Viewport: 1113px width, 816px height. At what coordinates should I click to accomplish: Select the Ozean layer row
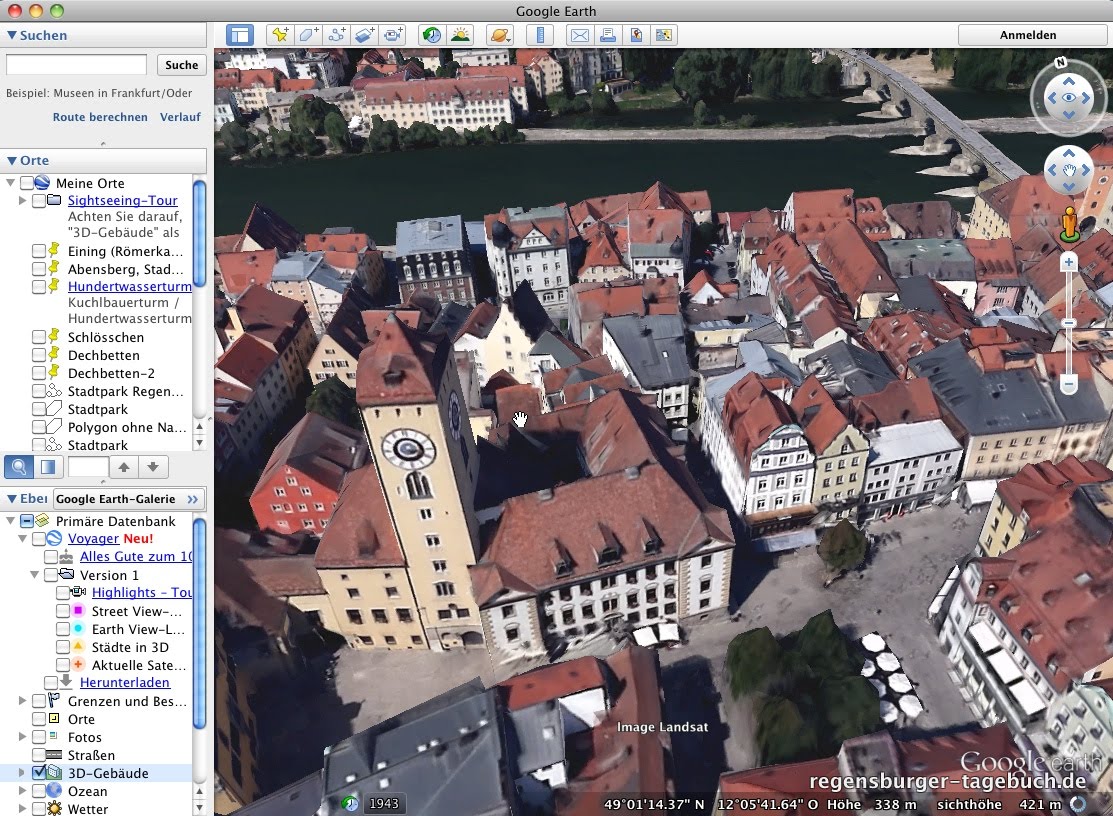pyautogui.click(x=87, y=791)
